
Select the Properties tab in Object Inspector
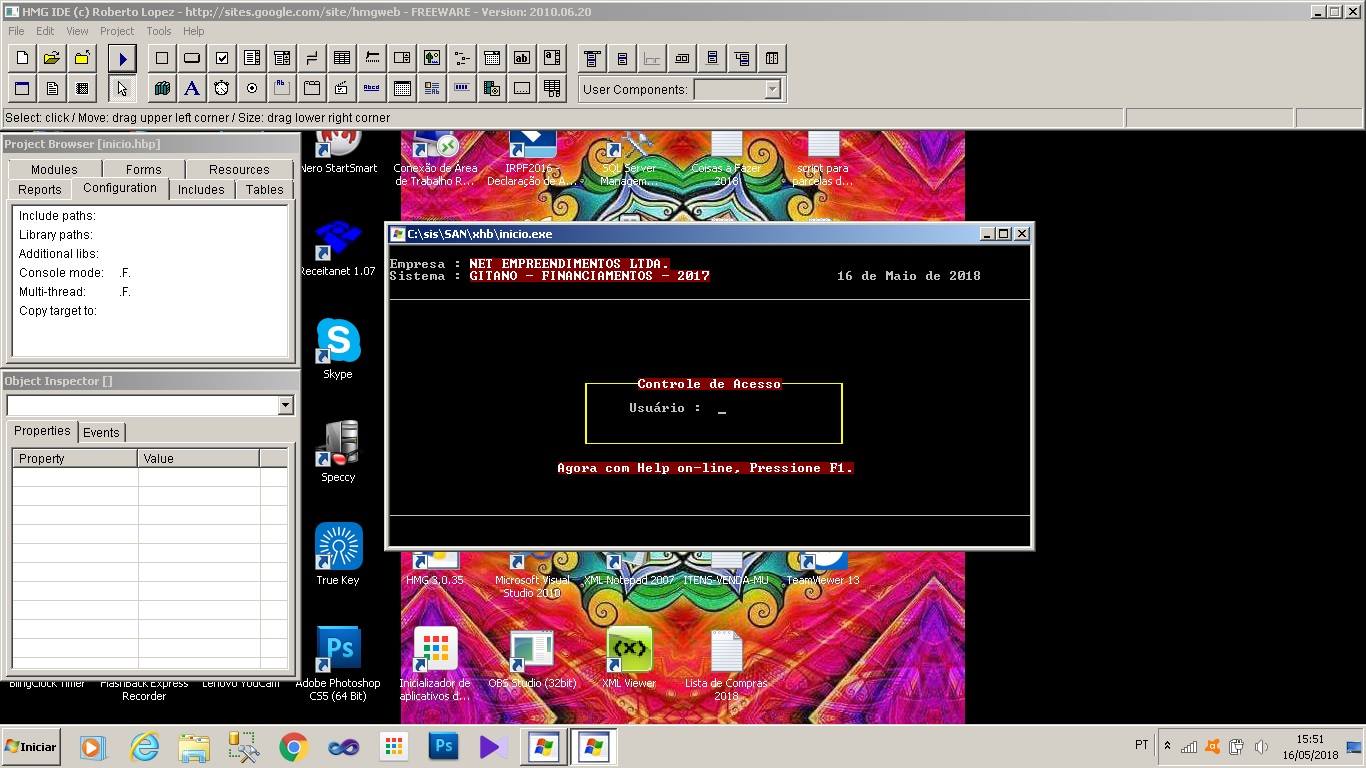point(42,431)
